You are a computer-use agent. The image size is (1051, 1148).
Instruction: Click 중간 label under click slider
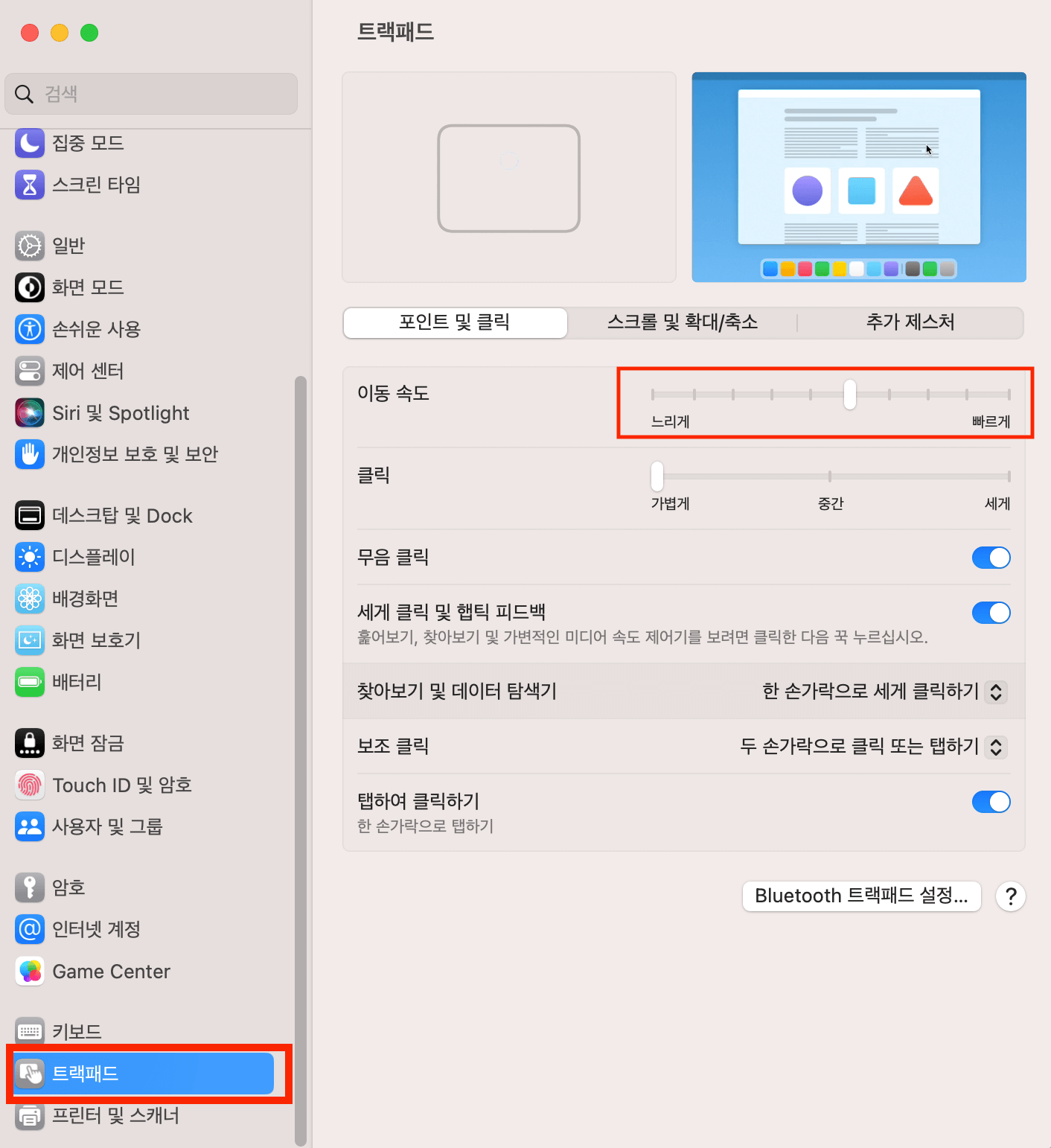coord(830,504)
